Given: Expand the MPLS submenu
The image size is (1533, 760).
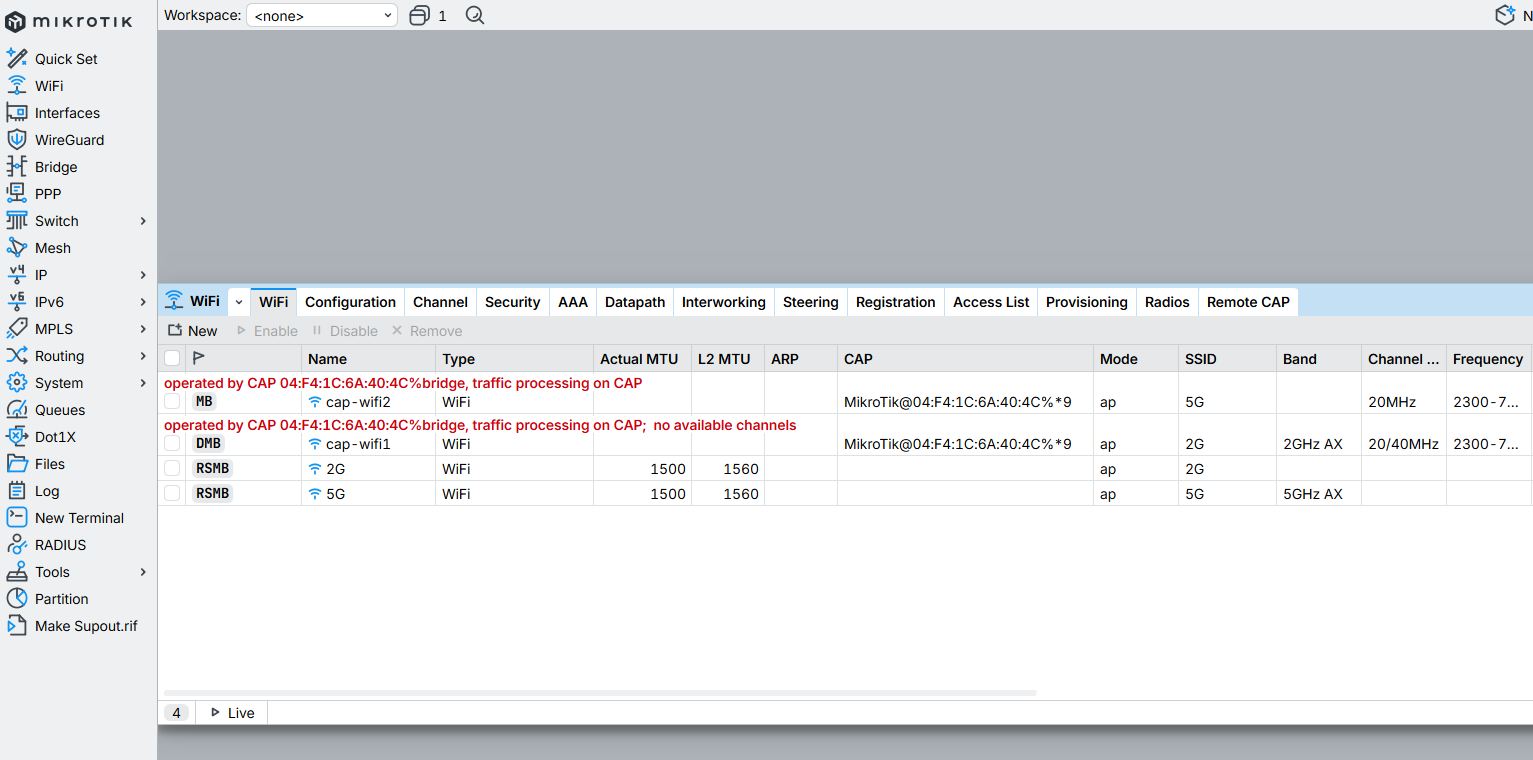Looking at the screenshot, I should pos(143,329).
